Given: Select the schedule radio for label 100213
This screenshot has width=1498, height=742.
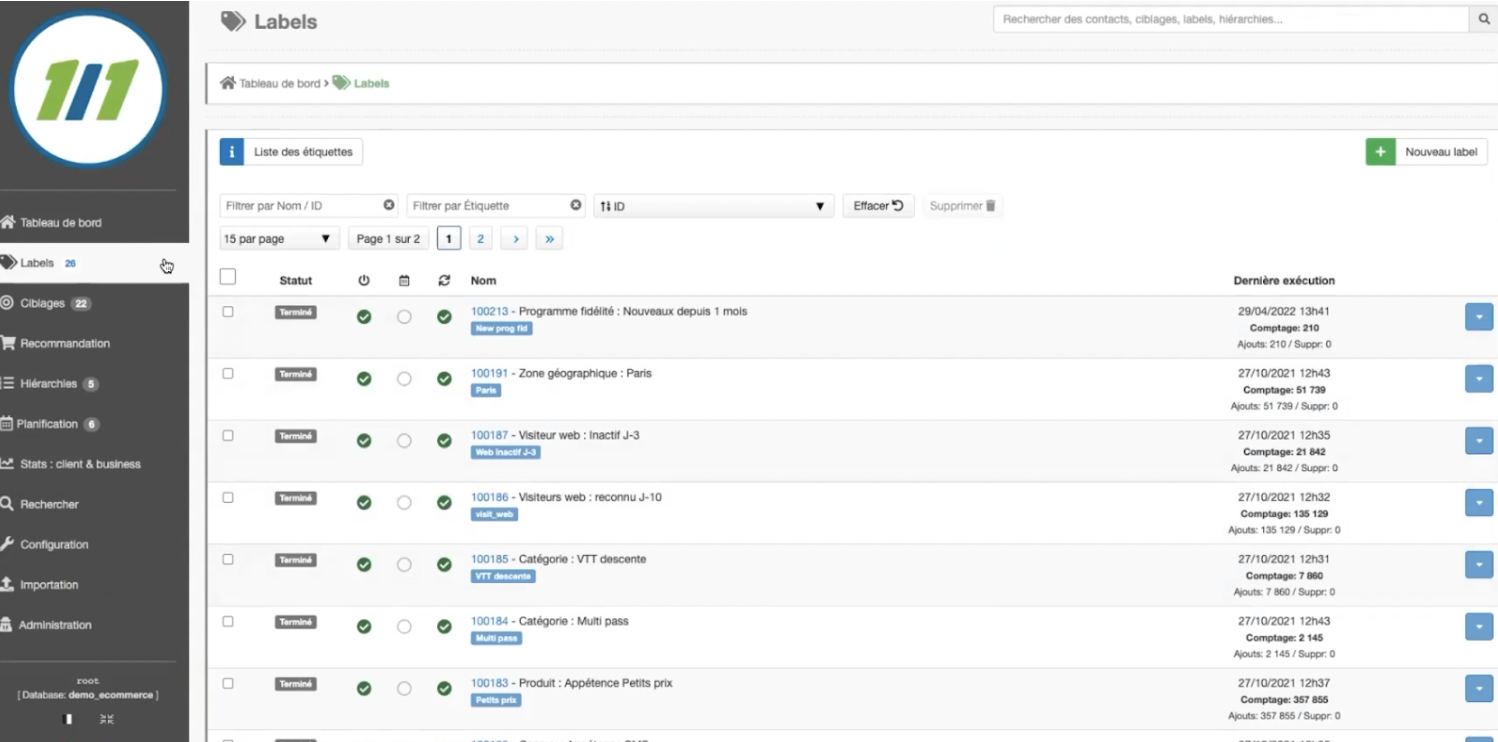Looking at the screenshot, I should coord(404,317).
